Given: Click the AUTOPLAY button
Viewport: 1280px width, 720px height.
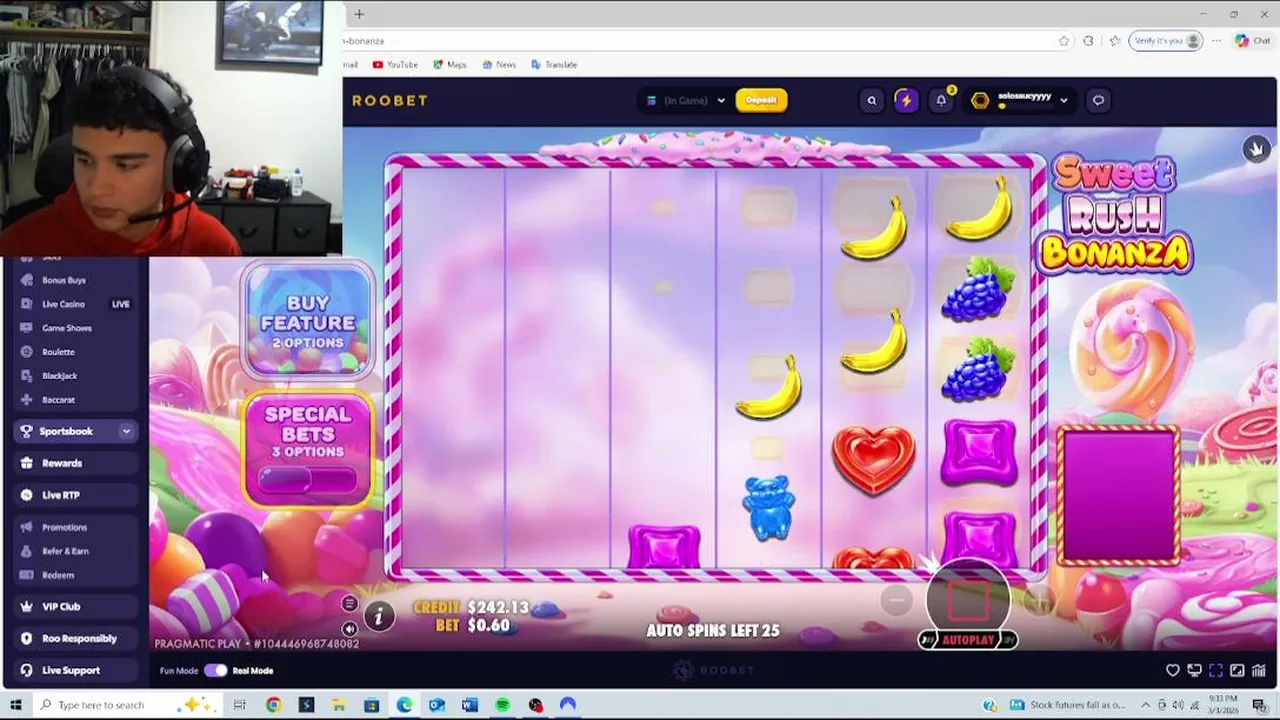Looking at the screenshot, I should (x=968, y=640).
